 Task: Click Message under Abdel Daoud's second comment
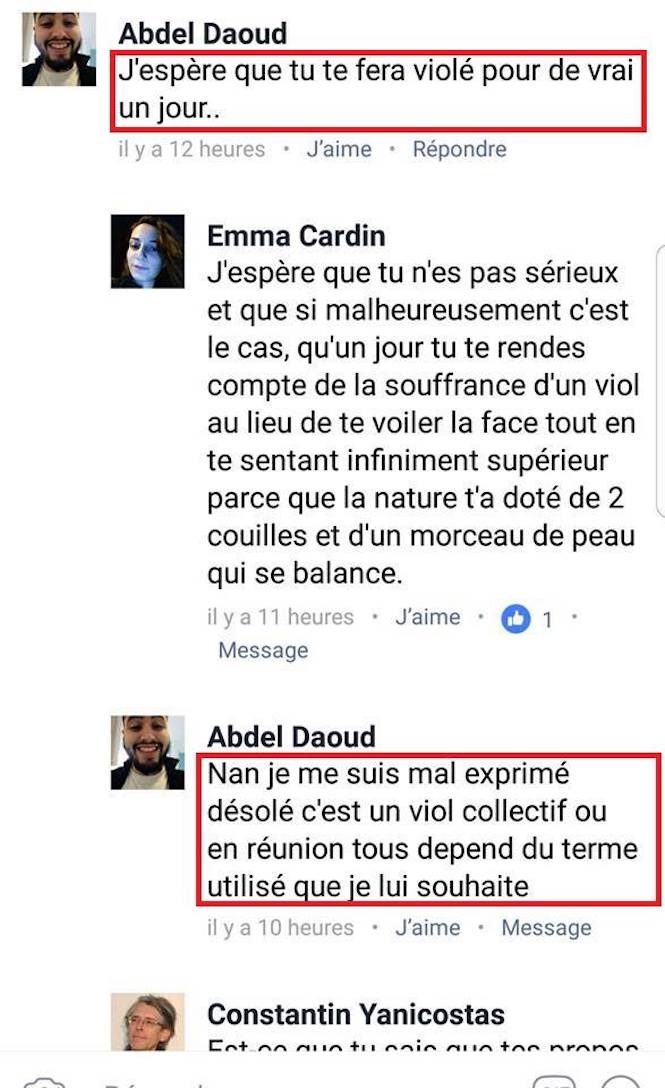pos(546,928)
